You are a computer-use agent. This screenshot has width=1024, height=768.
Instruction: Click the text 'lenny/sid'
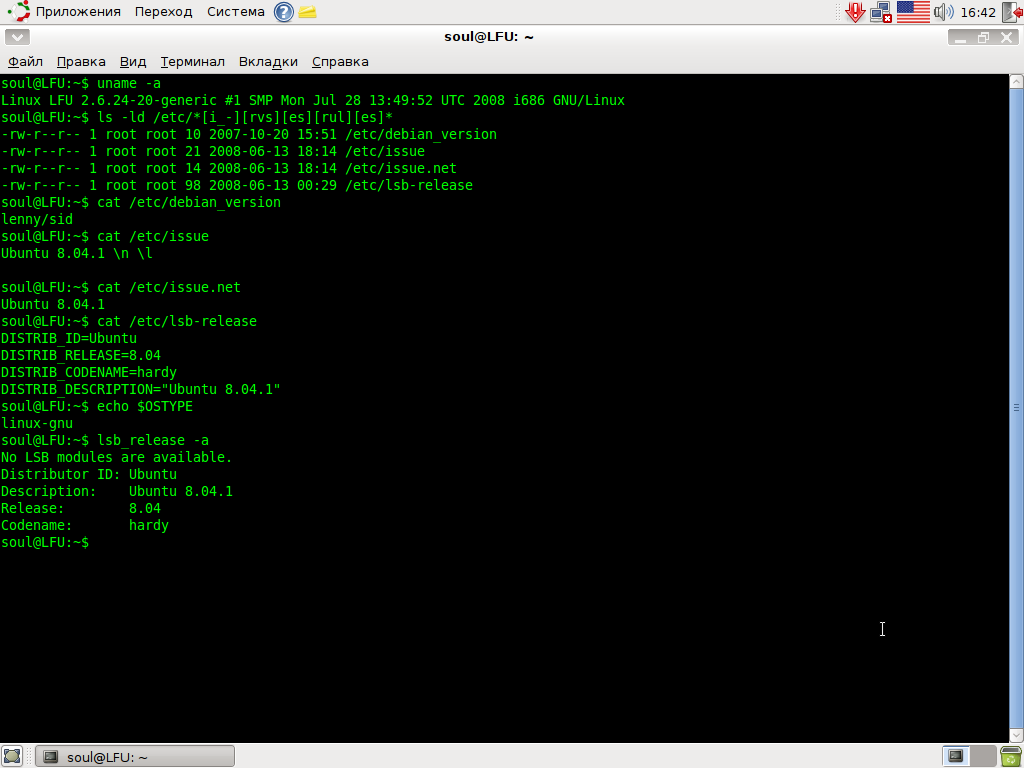37,219
